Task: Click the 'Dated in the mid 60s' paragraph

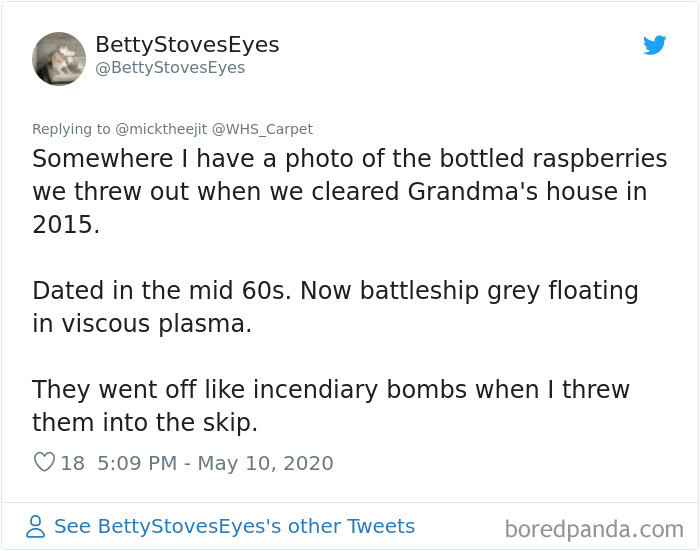Action: click(335, 291)
